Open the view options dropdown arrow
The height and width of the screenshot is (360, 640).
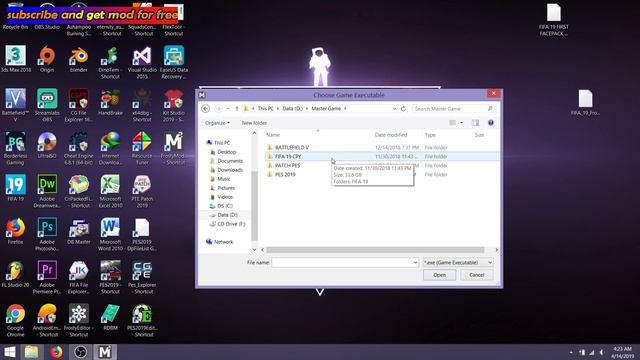click(x=462, y=123)
